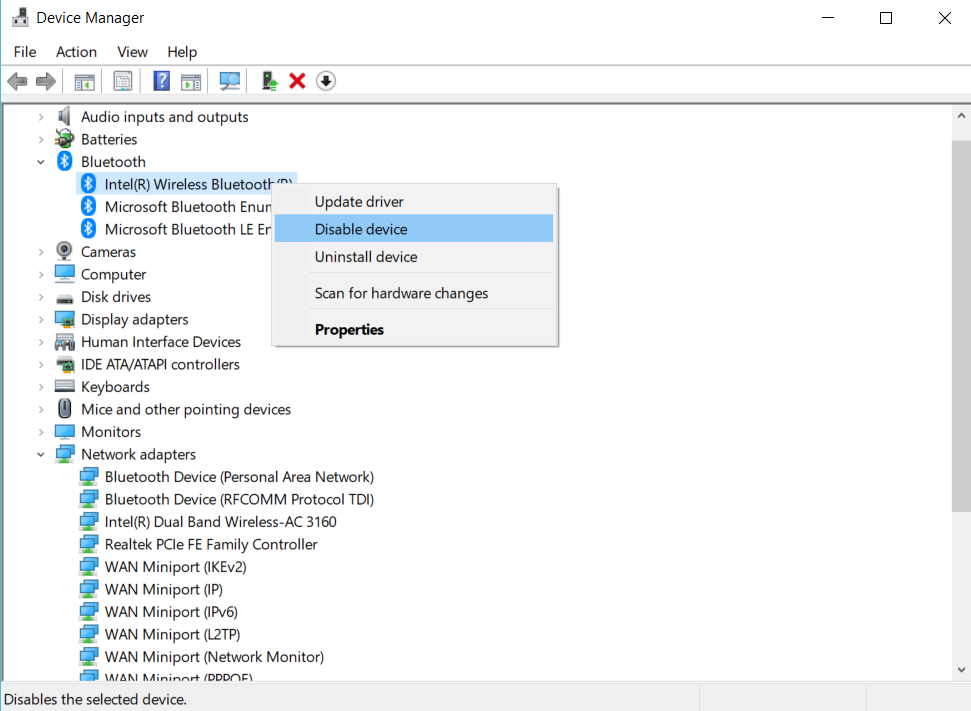Click the Keyboards category icon
The height and width of the screenshot is (711, 971).
[64, 386]
